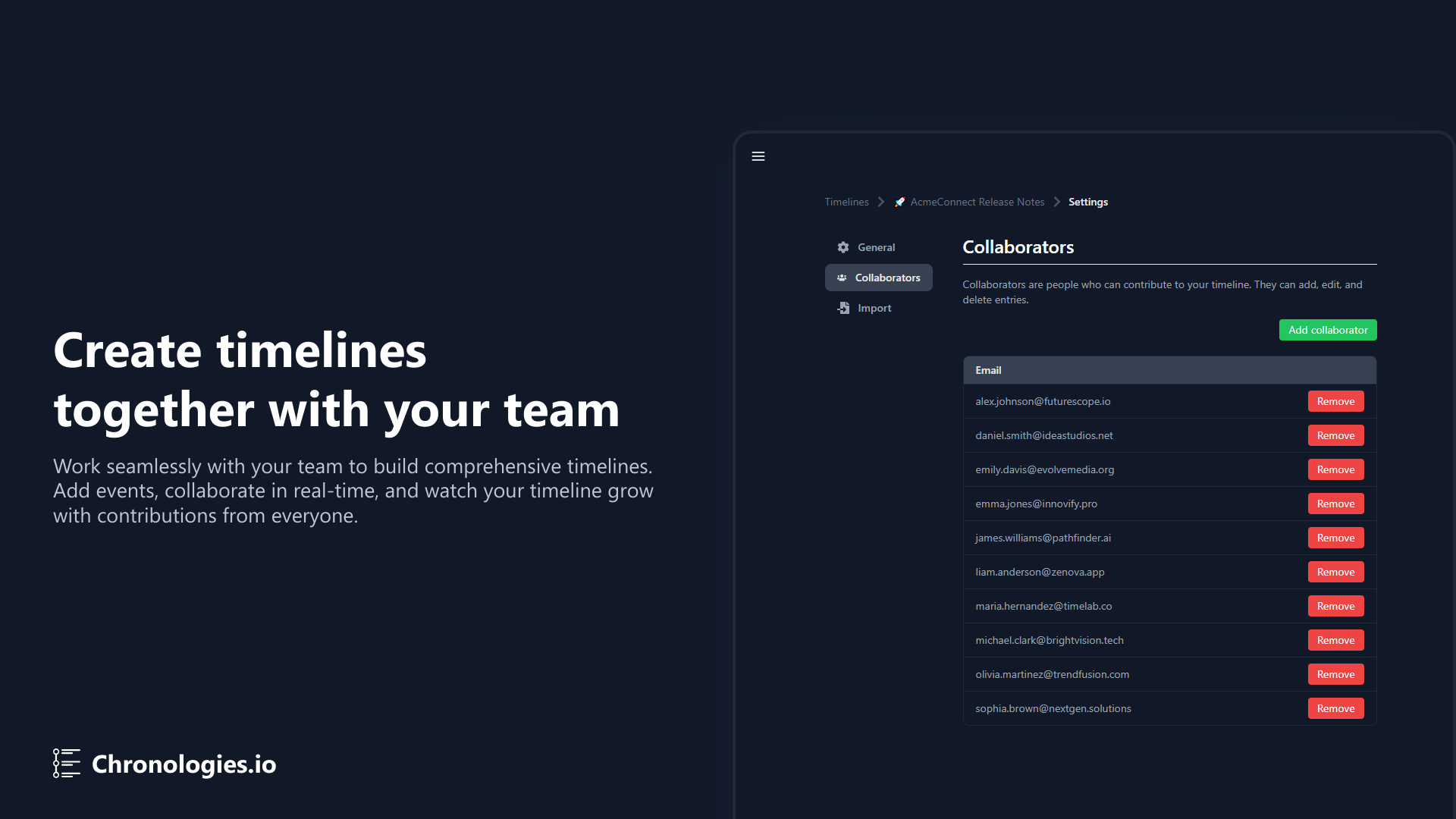Click the General gear icon
This screenshot has width=1456, height=819.
pyautogui.click(x=843, y=247)
